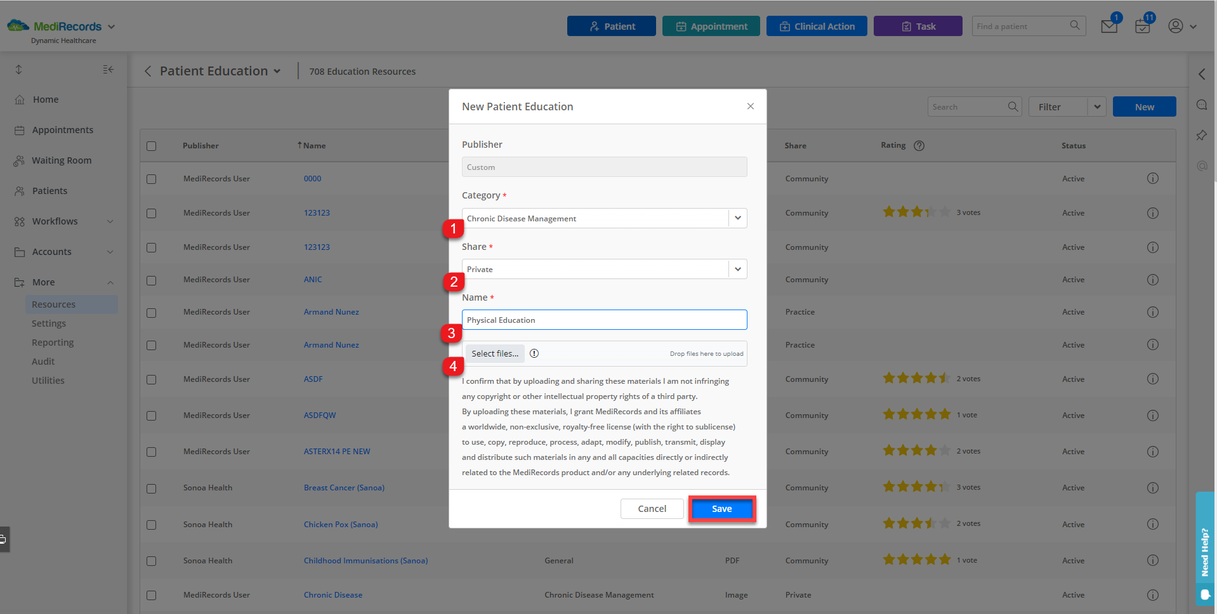The image size is (1217, 614).
Task: Open Appointments in the sidebar
Action: coord(62,130)
